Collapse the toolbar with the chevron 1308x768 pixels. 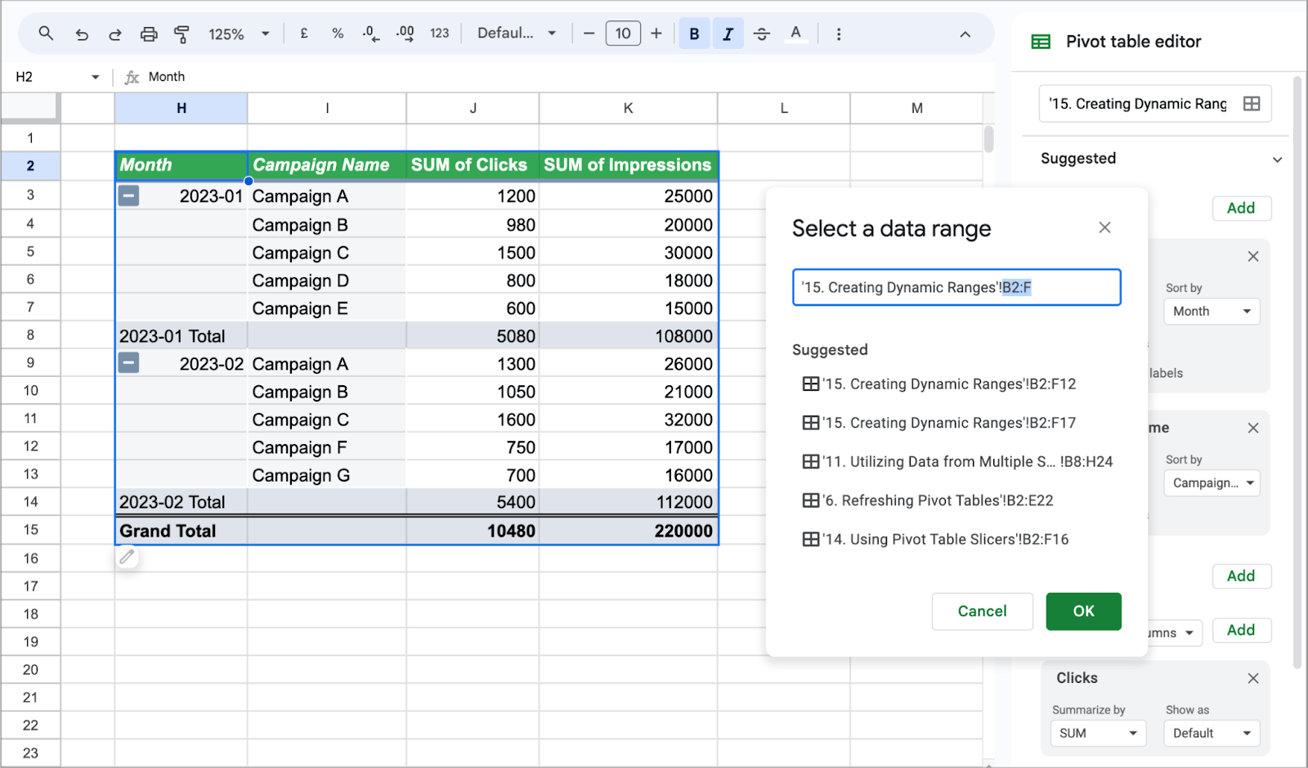click(x=965, y=34)
